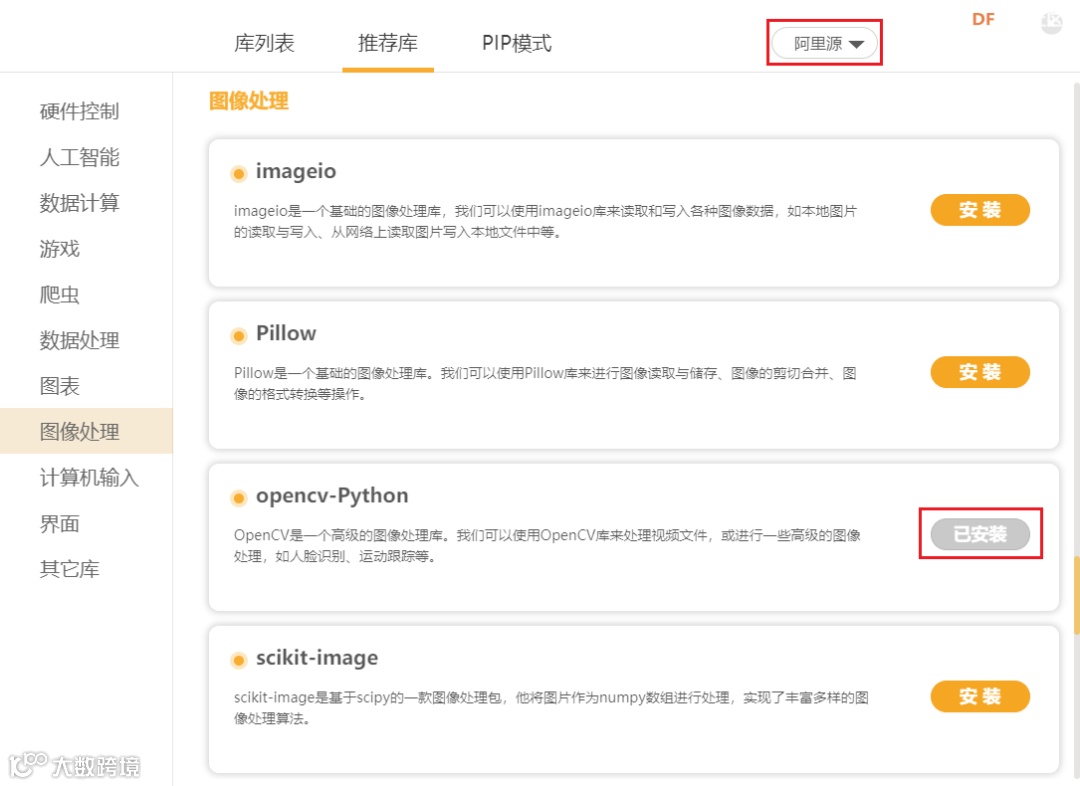The image size is (1080, 786).
Task: Click the Pillow description text
Action: click(x=545, y=383)
